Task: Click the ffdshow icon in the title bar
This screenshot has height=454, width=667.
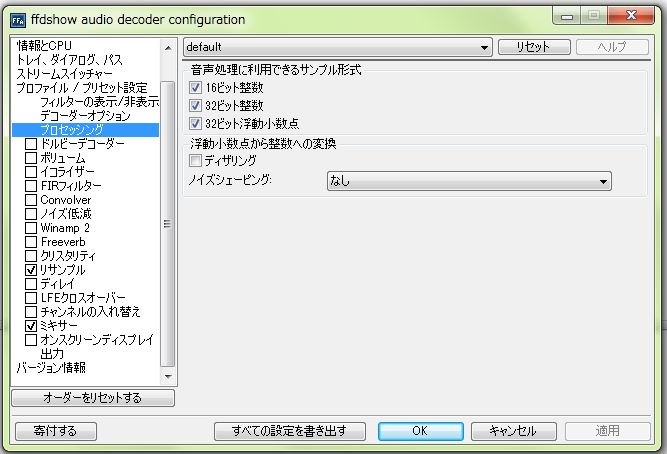Action: coord(18,20)
